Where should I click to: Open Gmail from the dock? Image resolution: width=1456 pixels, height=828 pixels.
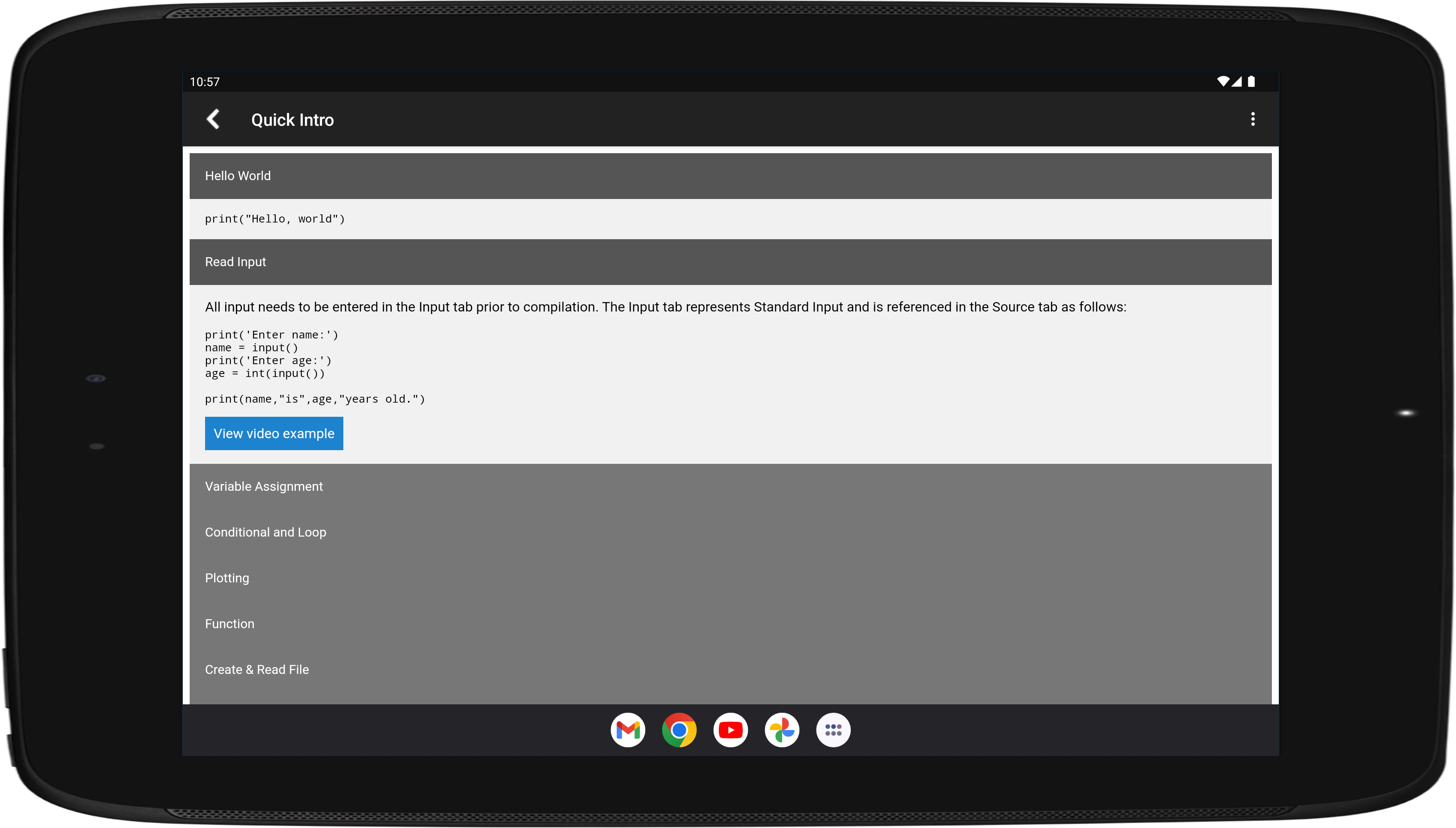coord(628,730)
